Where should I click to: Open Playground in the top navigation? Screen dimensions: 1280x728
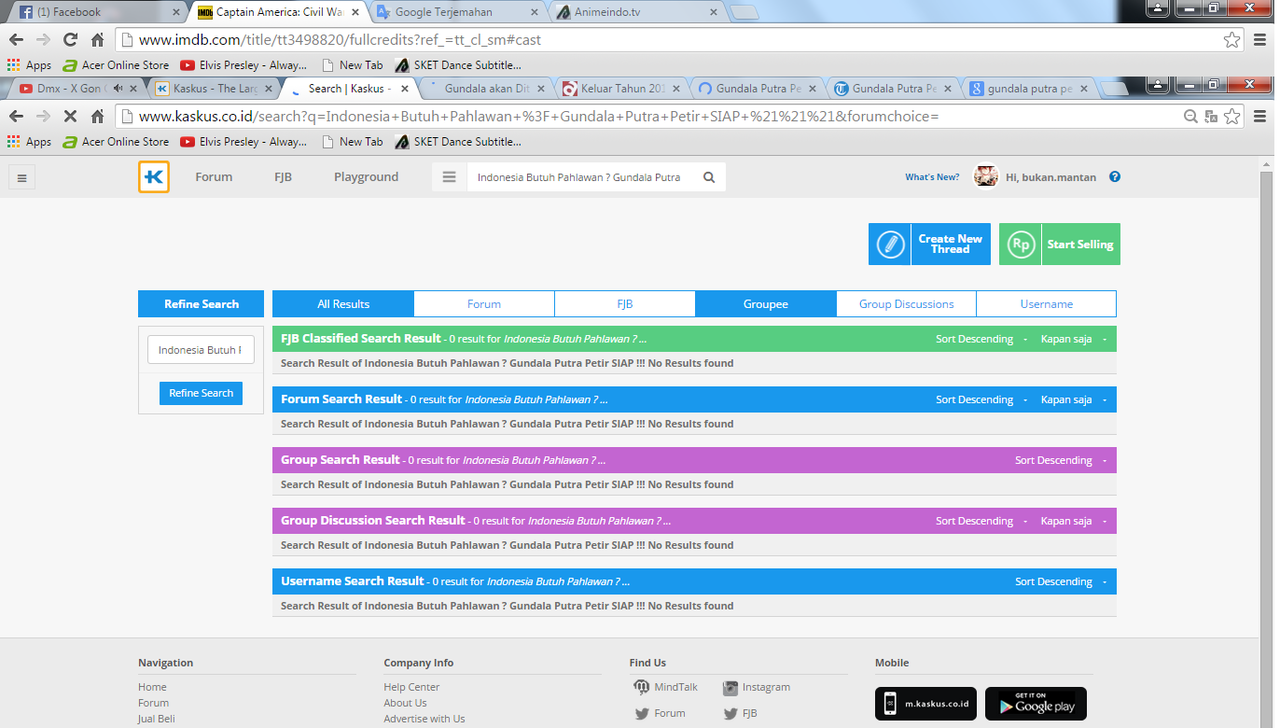tap(366, 177)
